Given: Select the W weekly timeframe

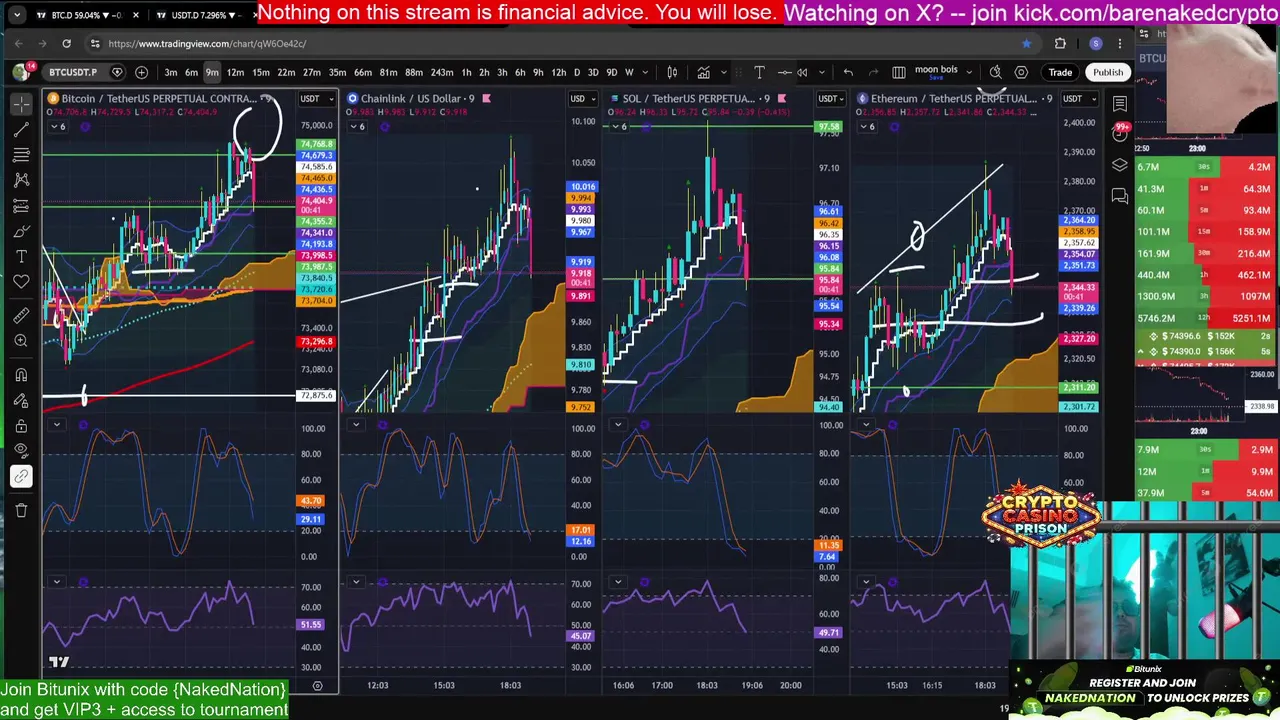Looking at the screenshot, I should click(x=629, y=72).
